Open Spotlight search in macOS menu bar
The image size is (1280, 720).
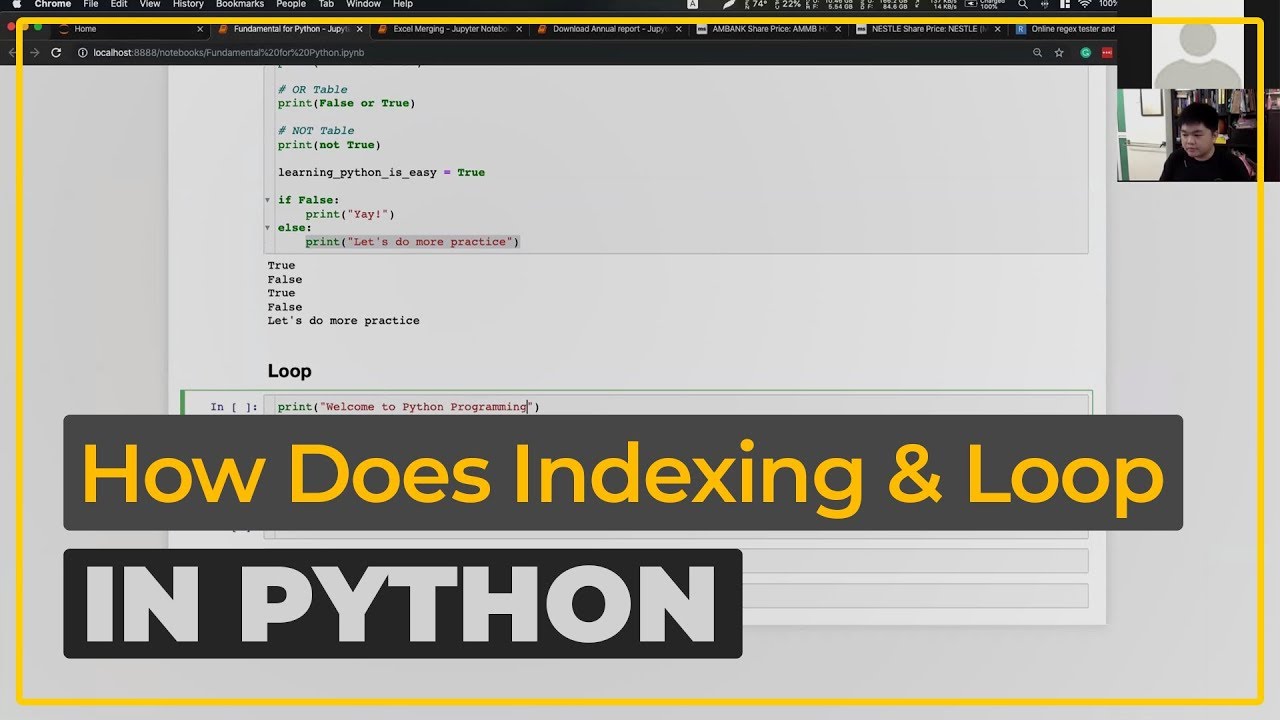1022,4
